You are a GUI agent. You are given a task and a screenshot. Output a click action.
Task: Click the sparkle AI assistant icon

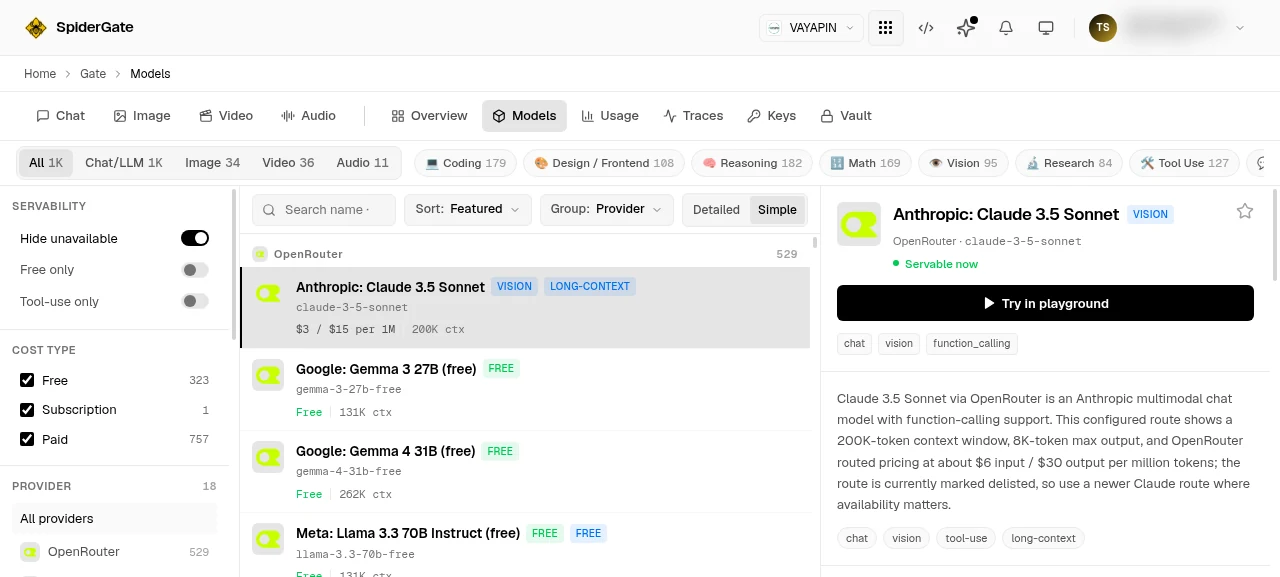[x=966, y=28]
